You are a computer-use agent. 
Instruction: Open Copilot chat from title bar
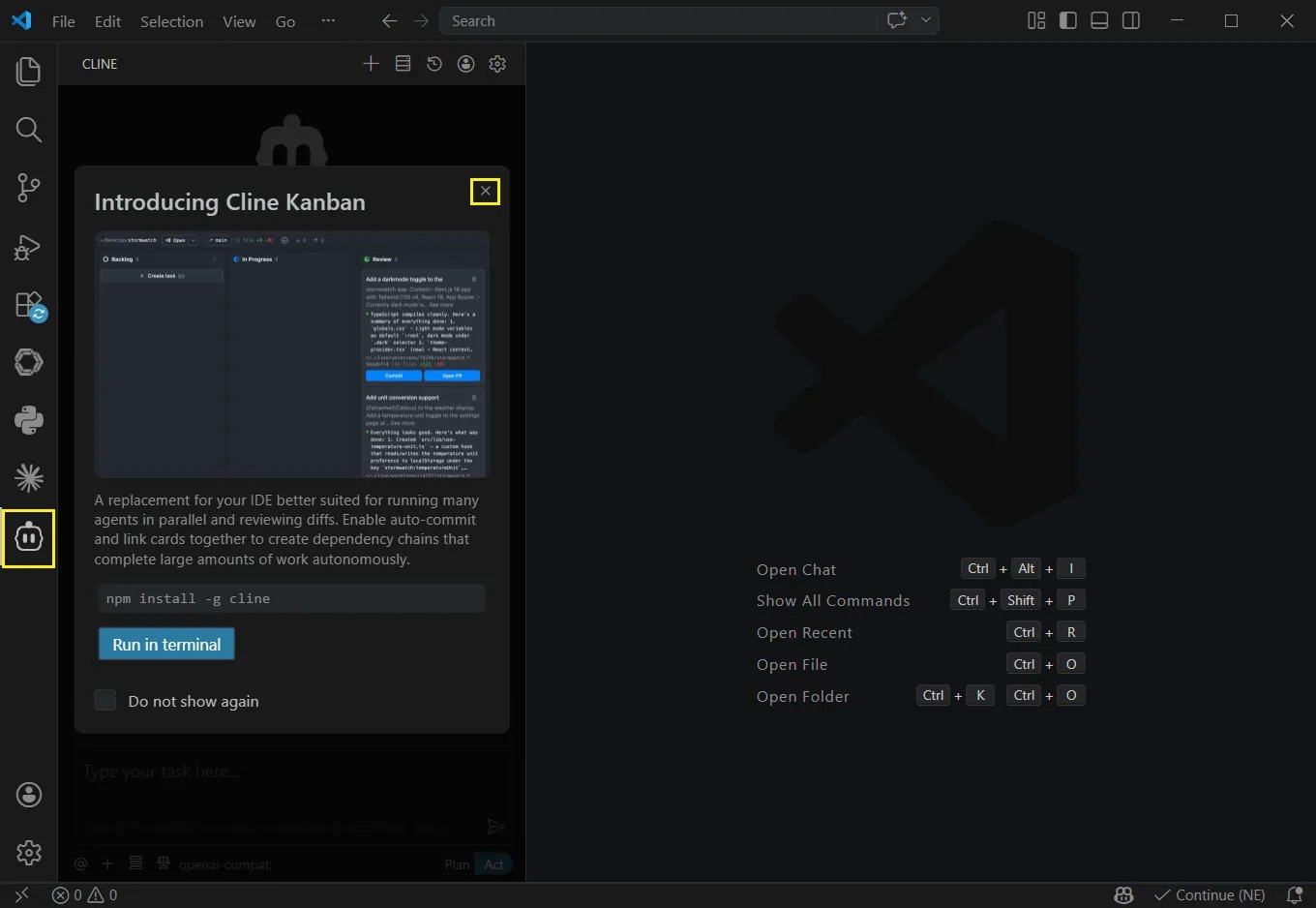[897, 20]
